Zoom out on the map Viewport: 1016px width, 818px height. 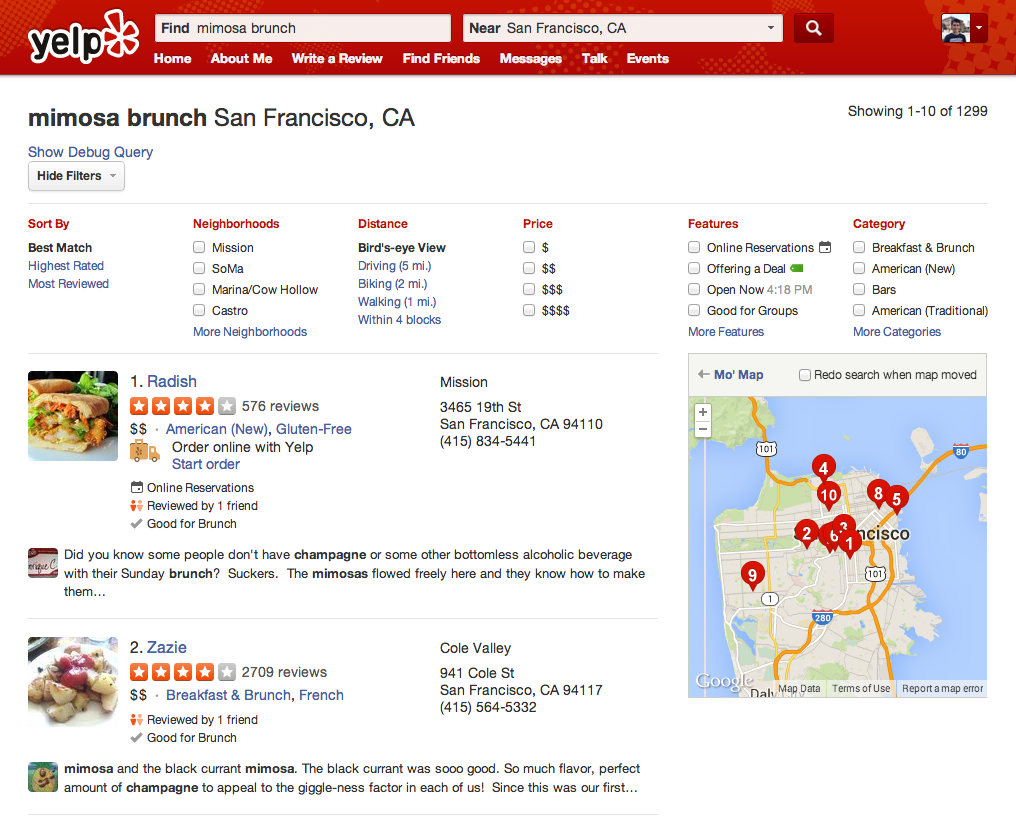(702, 428)
